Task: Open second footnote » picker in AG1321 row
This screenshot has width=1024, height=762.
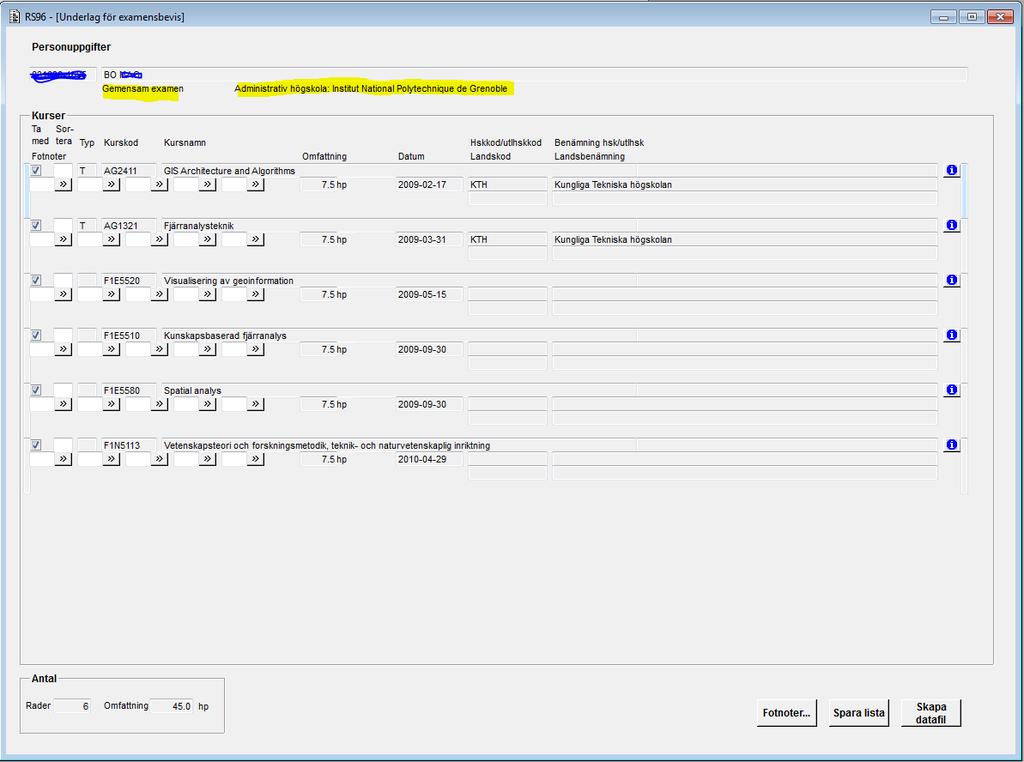Action: click(x=111, y=240)
